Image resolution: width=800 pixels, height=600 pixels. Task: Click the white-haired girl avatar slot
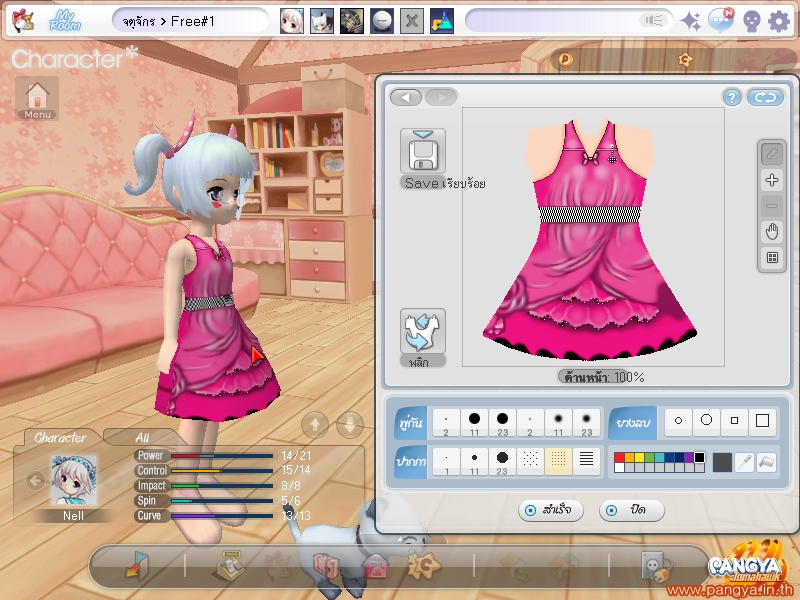point(292,21)
